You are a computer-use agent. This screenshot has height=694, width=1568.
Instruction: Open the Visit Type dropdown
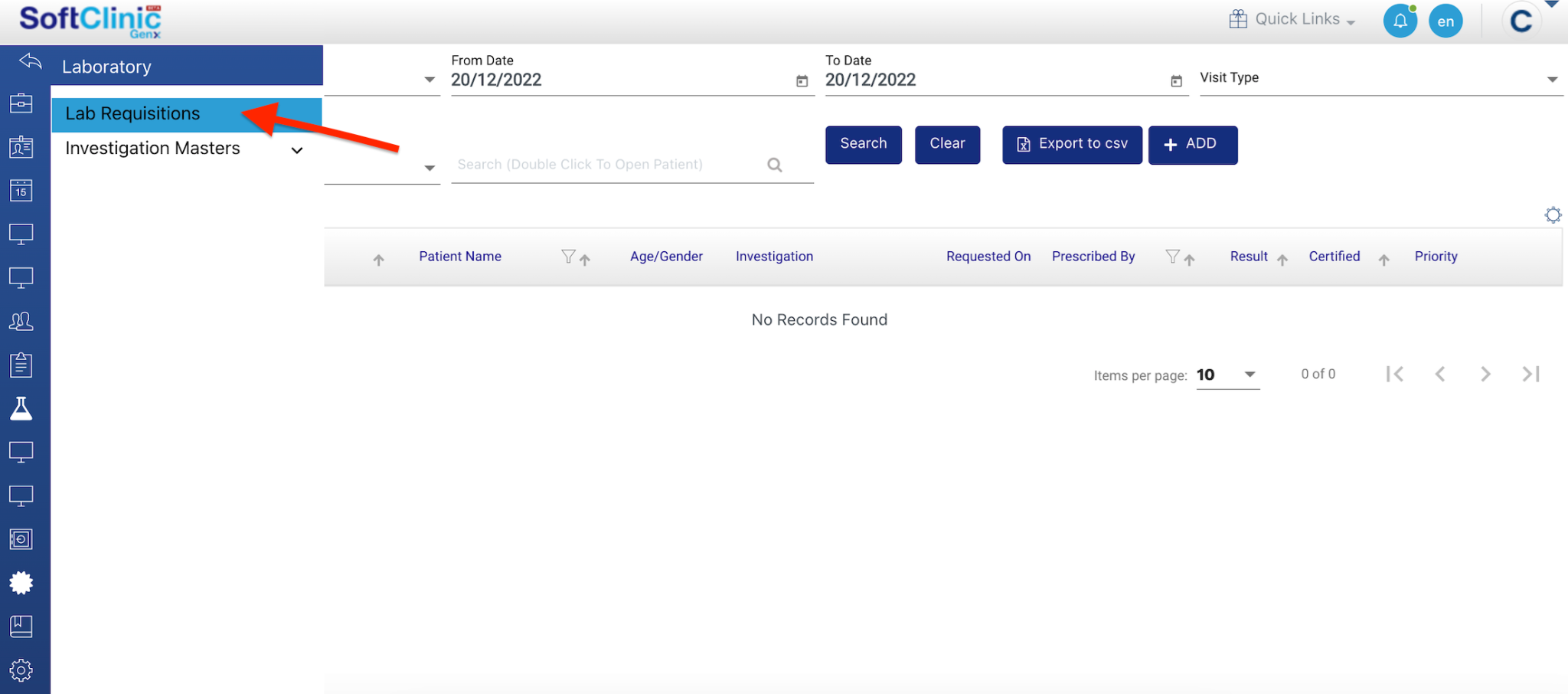coord(1551,80)
